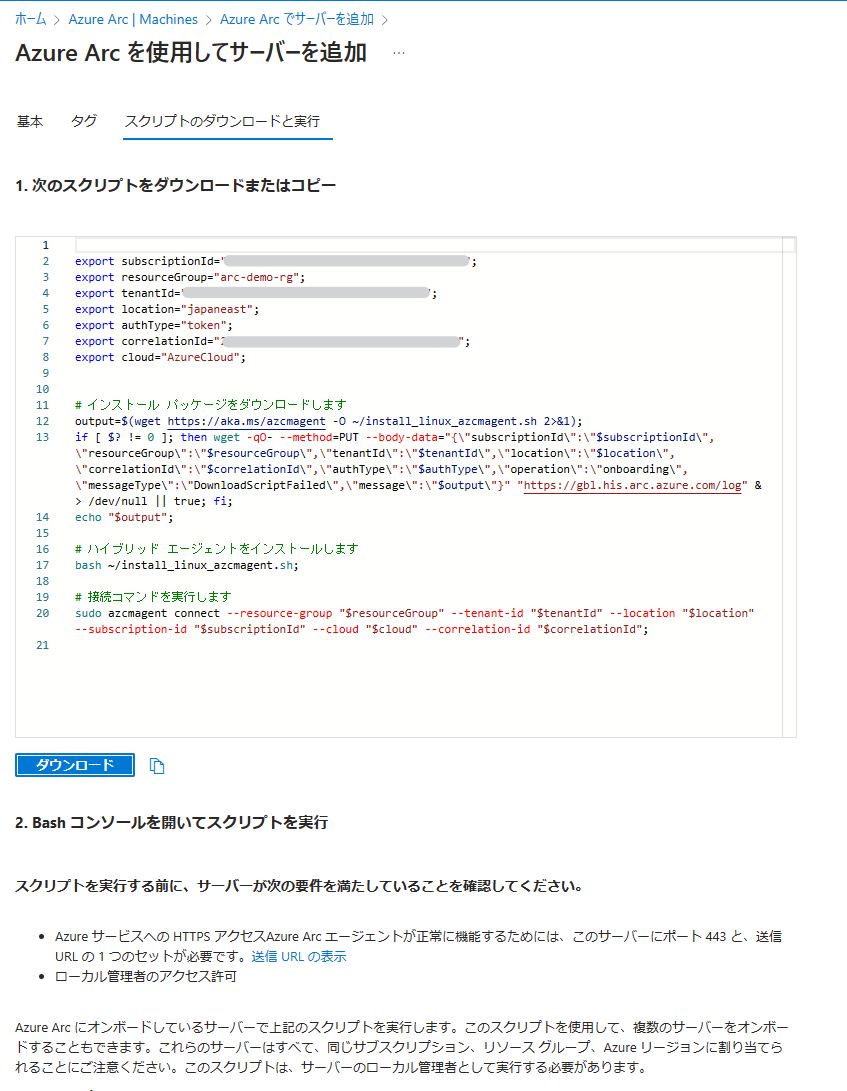Open Azure Arc | Machines breadcrumb
This screenshot has width=847, height=1091.
[135, 19]
